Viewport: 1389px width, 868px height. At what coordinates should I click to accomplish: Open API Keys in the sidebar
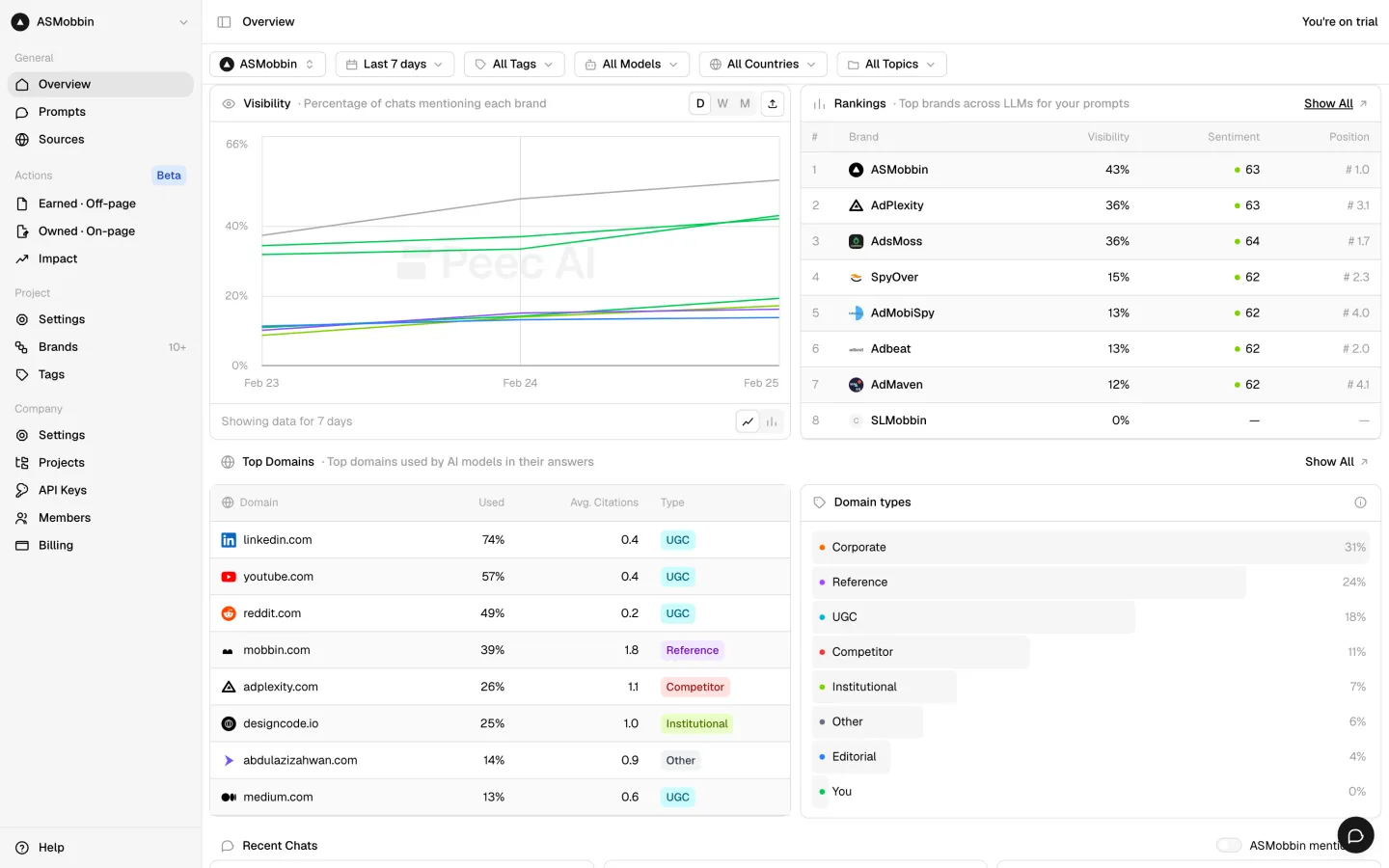point(100,491)
